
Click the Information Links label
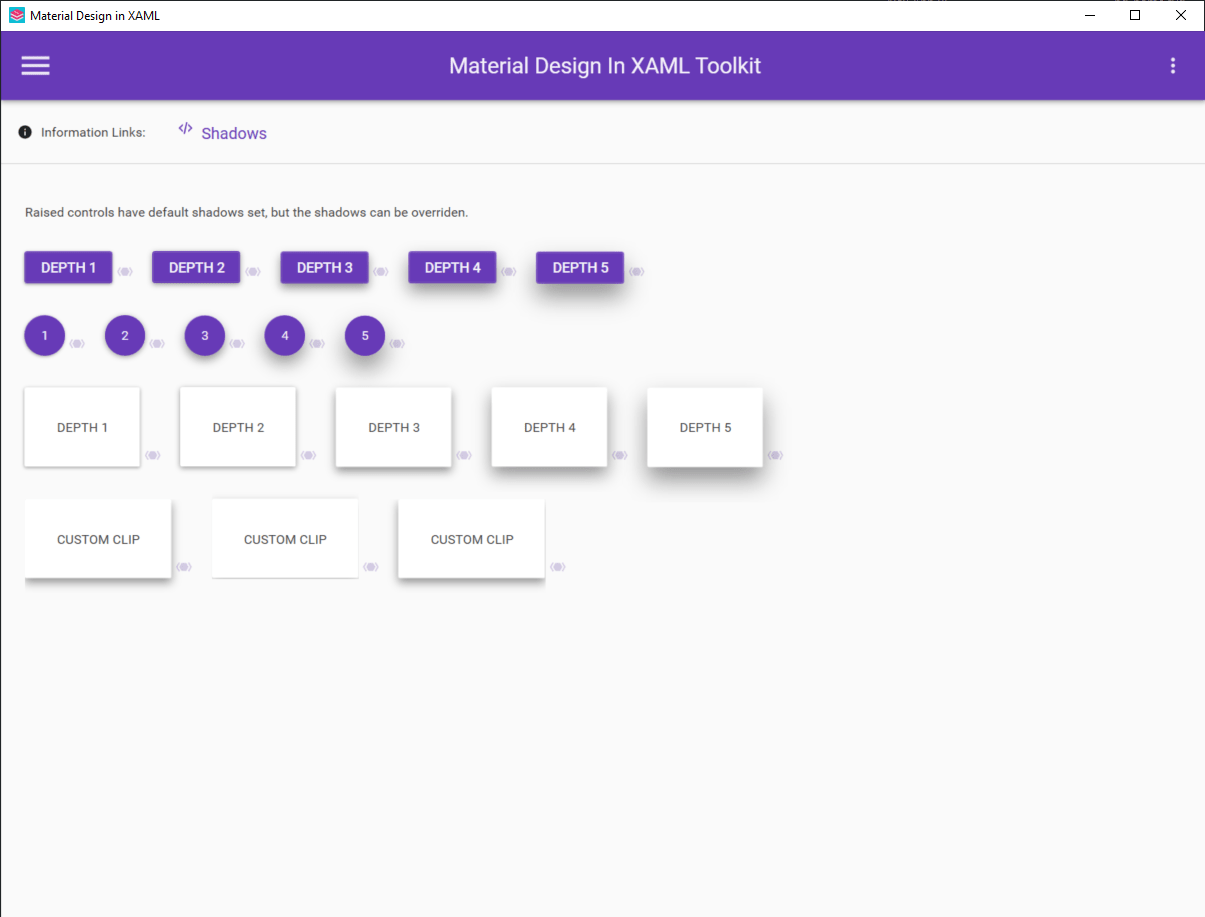(x=93, y=132)
